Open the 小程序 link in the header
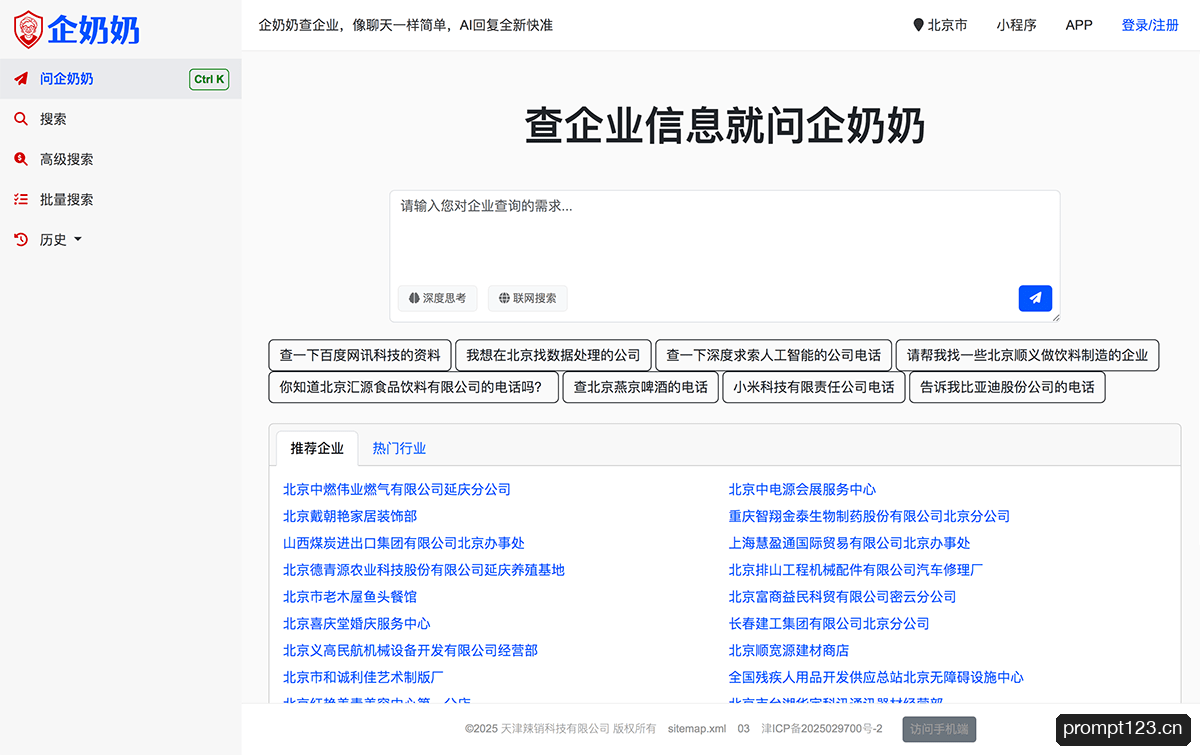 coord(1016,25)
